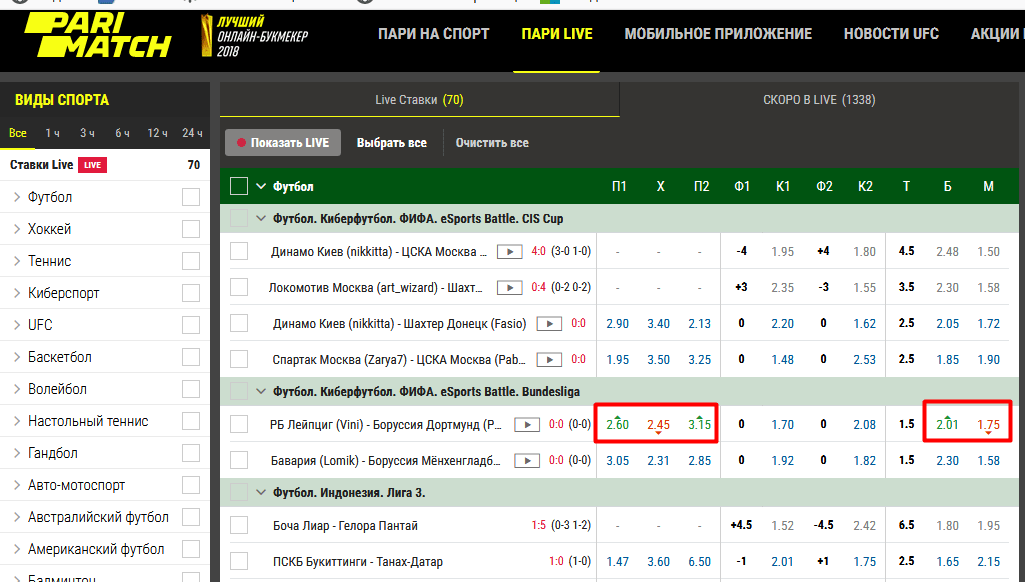Check the Футбол sidebar checkbox

[x=191, y=197]
